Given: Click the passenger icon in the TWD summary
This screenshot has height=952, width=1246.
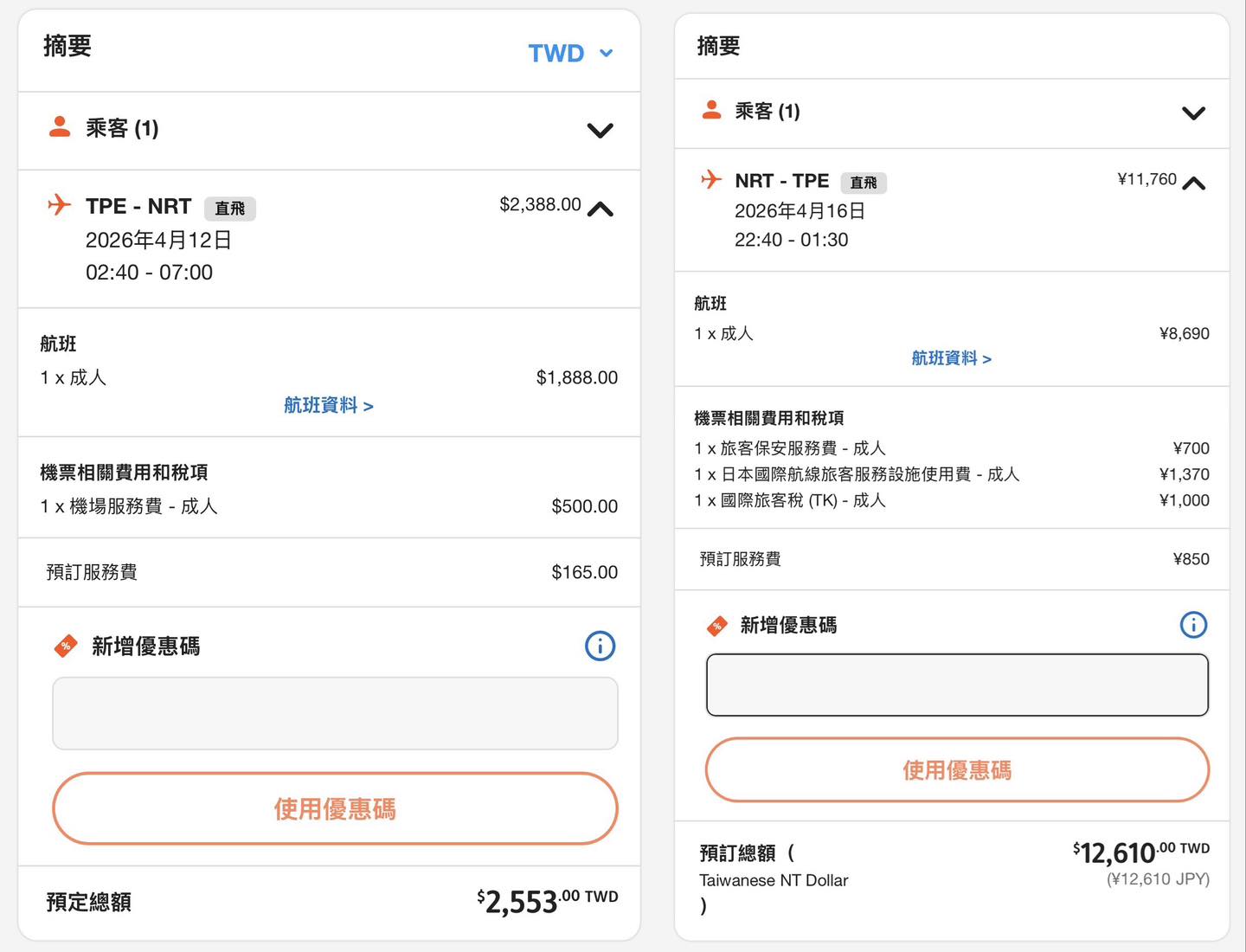Looking at the screenshot, I should click(60, 127).
